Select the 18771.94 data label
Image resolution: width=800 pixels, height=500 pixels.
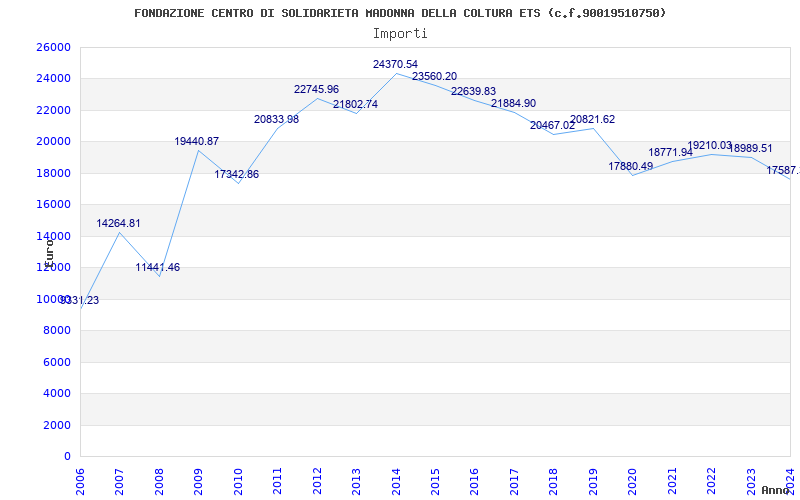coord(670,152)
